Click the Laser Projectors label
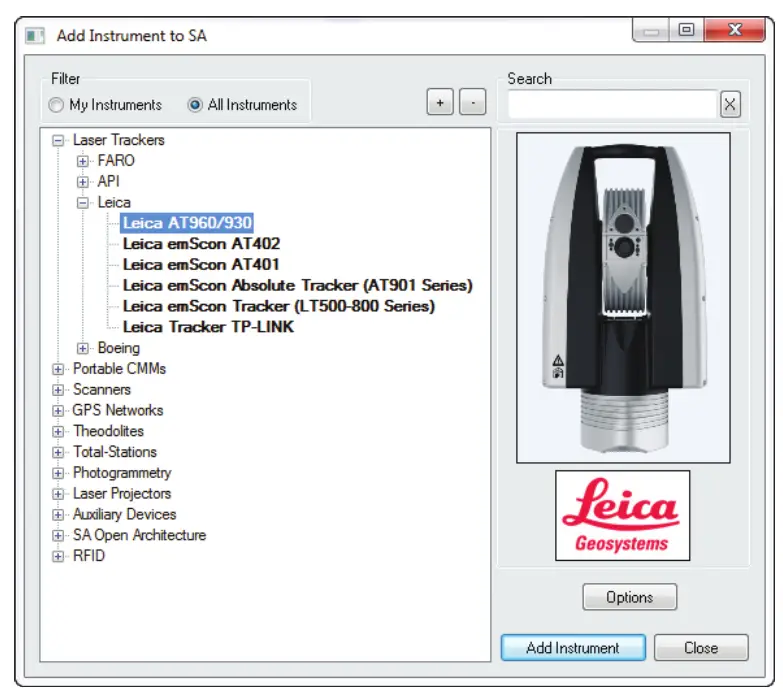 122,494
